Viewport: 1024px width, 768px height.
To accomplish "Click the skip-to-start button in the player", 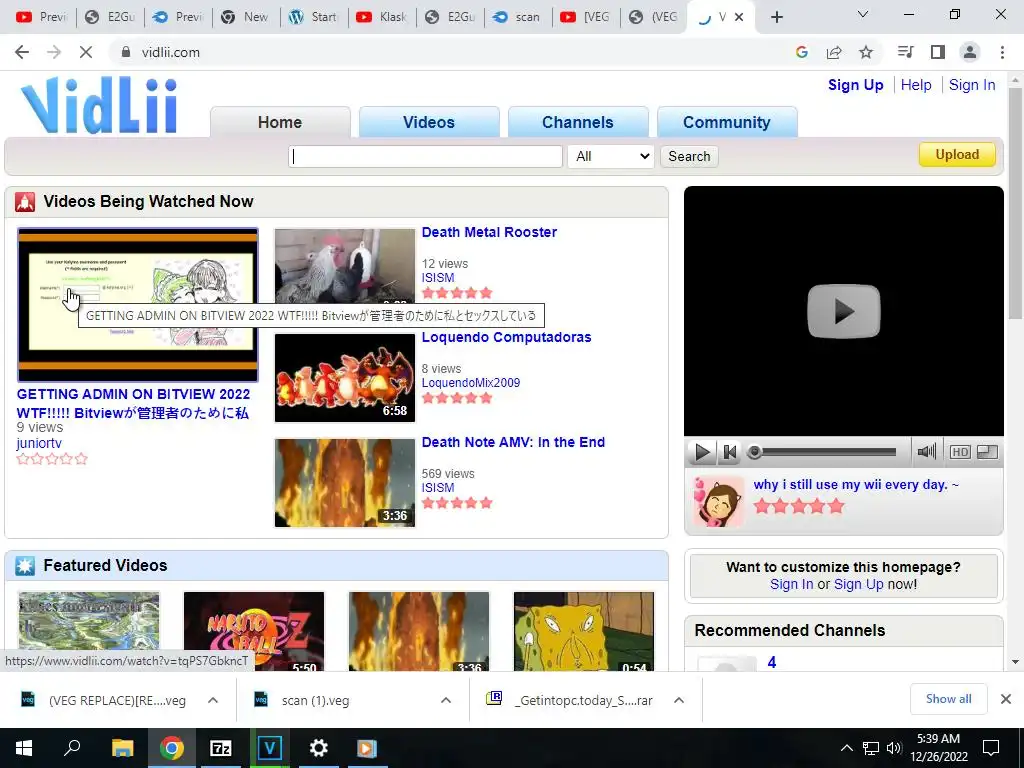I will (729, 452).
